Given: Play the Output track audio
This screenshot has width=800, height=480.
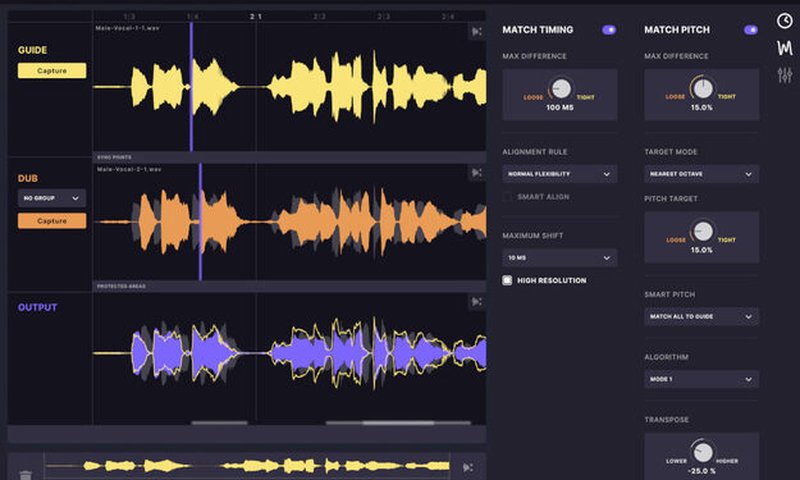Looking at the screenshot, I should coord(476,302).
